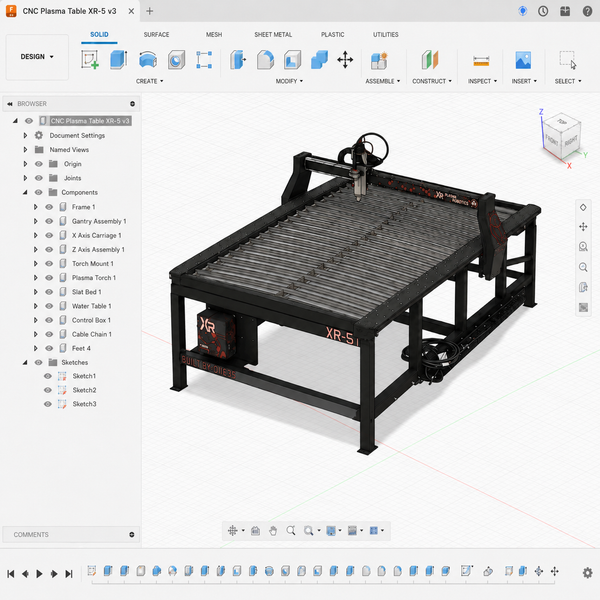
Task: Switch to the SHEET METAL tab
Action: [x=273, y=34]
